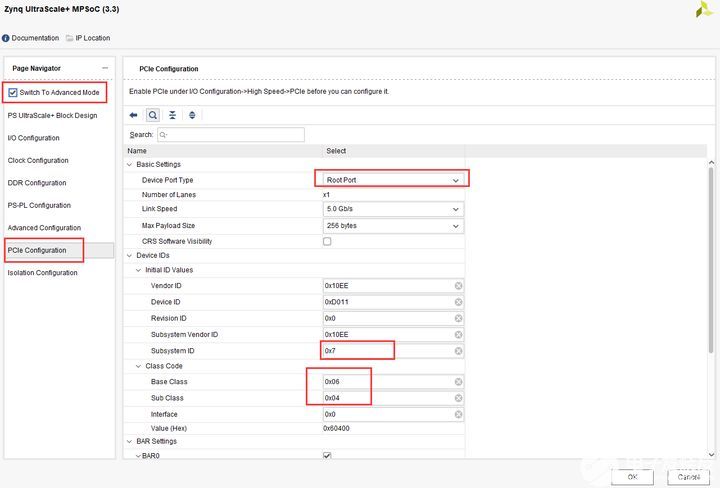Open Device Port Type dropdown
This screenshot has height=488, width=720.
click(x=393, y=180)
